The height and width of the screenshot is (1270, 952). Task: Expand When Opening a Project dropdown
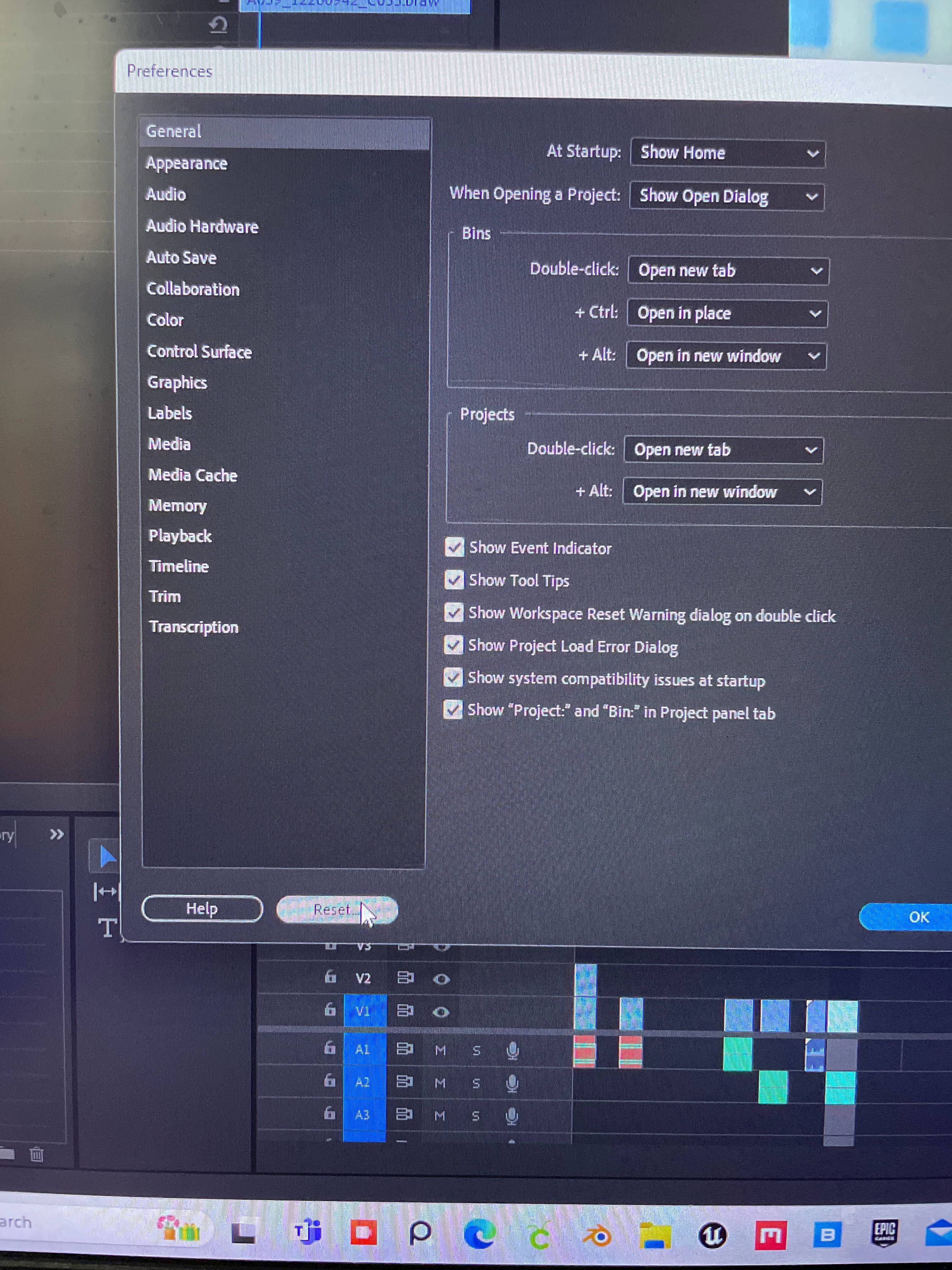tap(727, 196)
